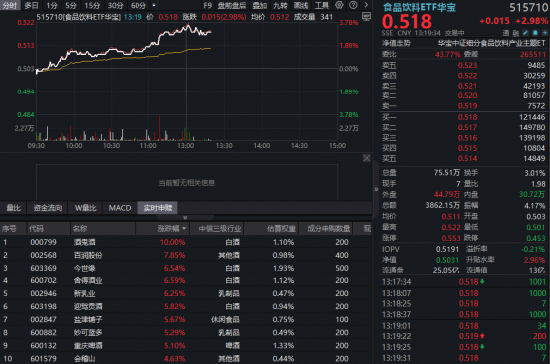The width and height of the screenshot is (550, 364).
Task: Open chart settings gear icon
Action: click(x=339, y=5)
